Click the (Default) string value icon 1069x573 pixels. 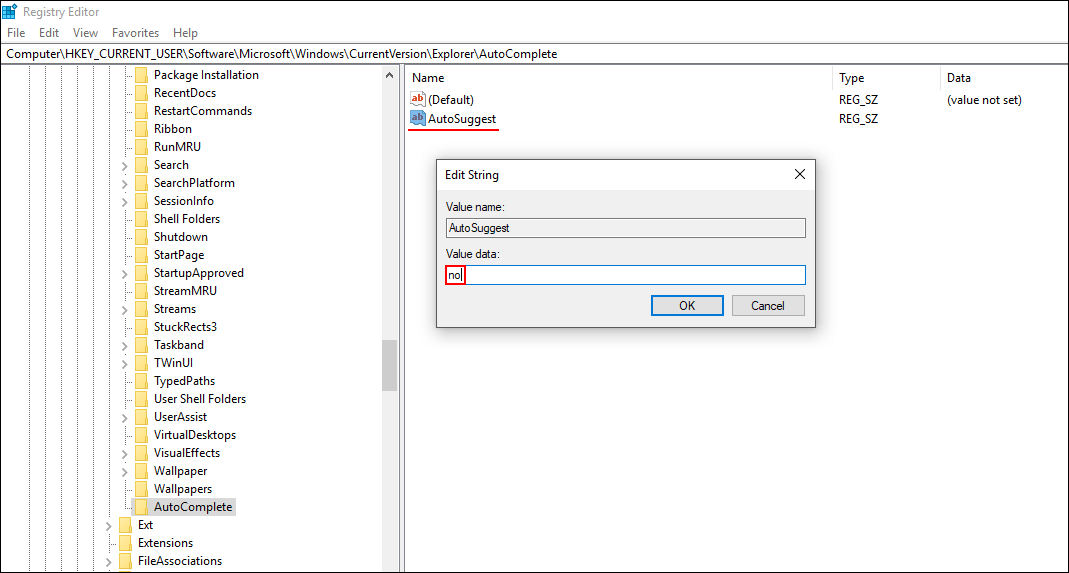[x=417, y=100]
